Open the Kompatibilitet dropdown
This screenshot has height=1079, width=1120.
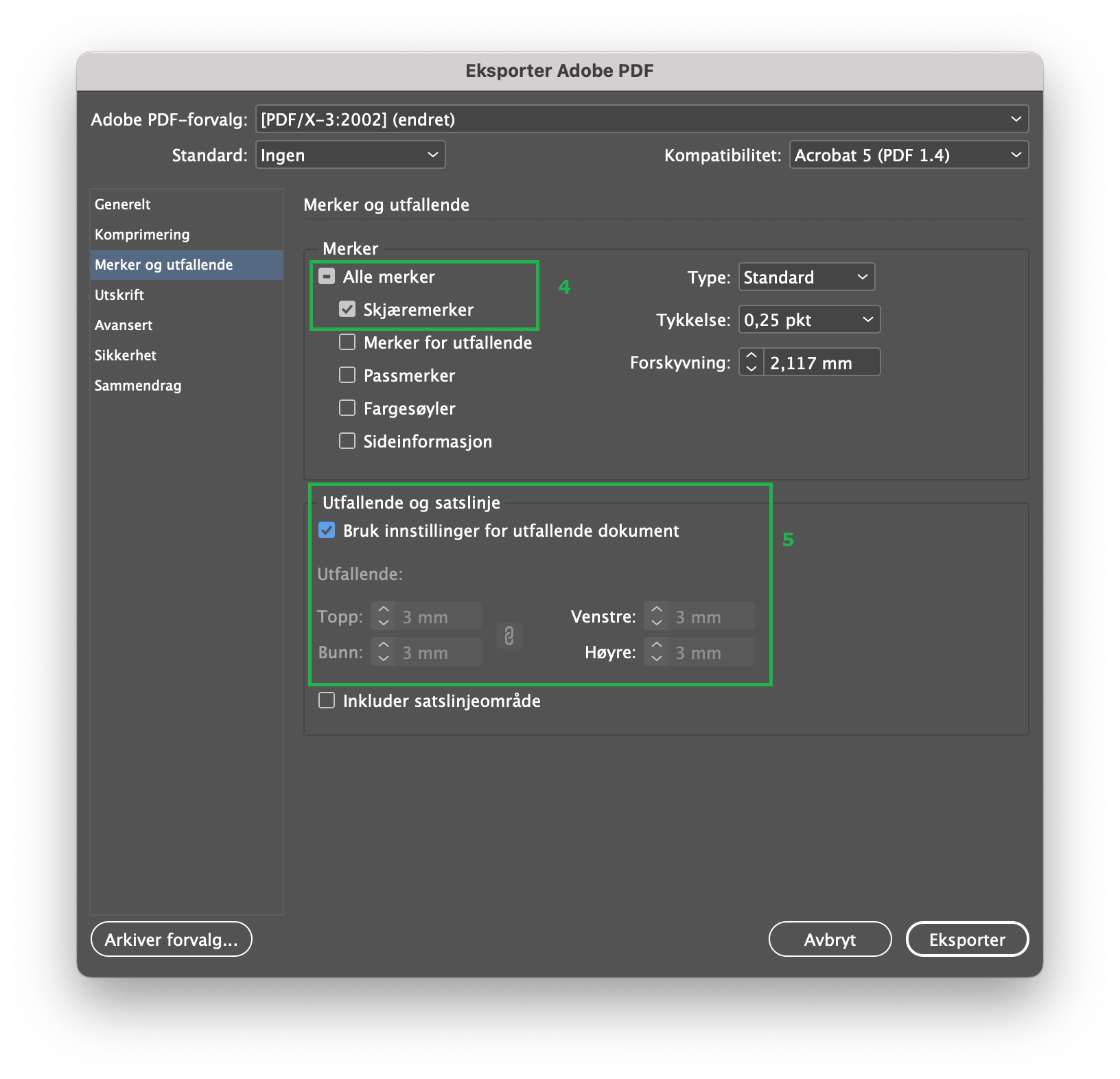[x=909, y=155]
